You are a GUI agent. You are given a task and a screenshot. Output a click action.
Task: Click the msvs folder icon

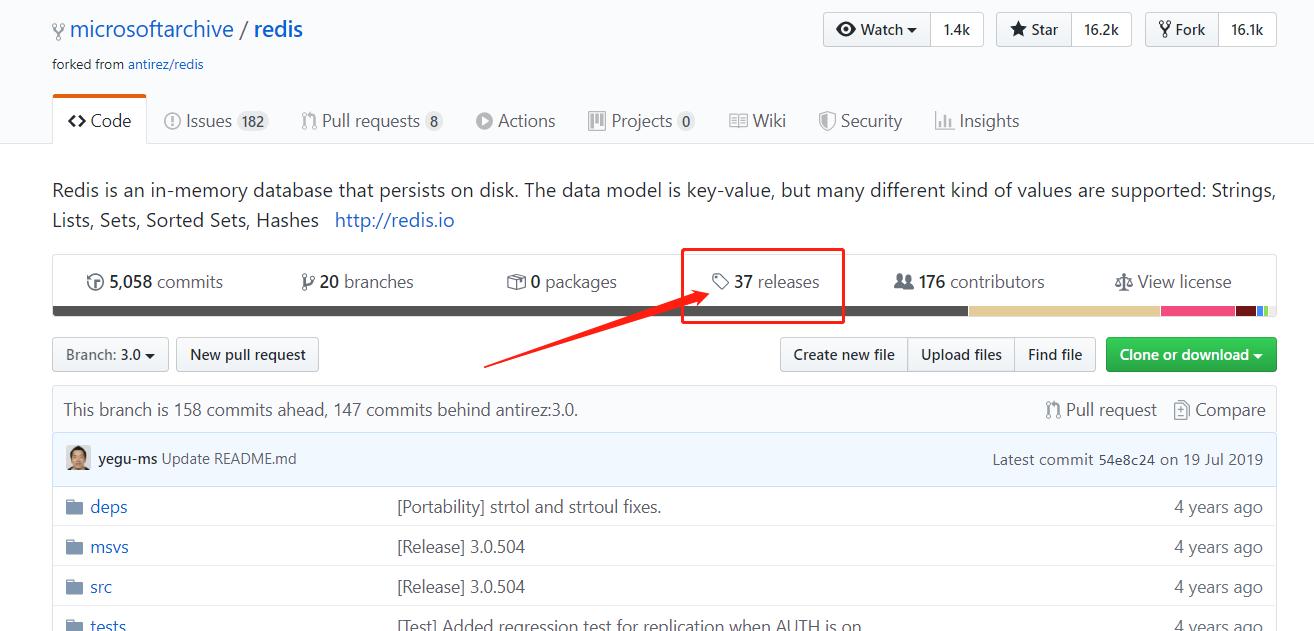pos(74,547)
